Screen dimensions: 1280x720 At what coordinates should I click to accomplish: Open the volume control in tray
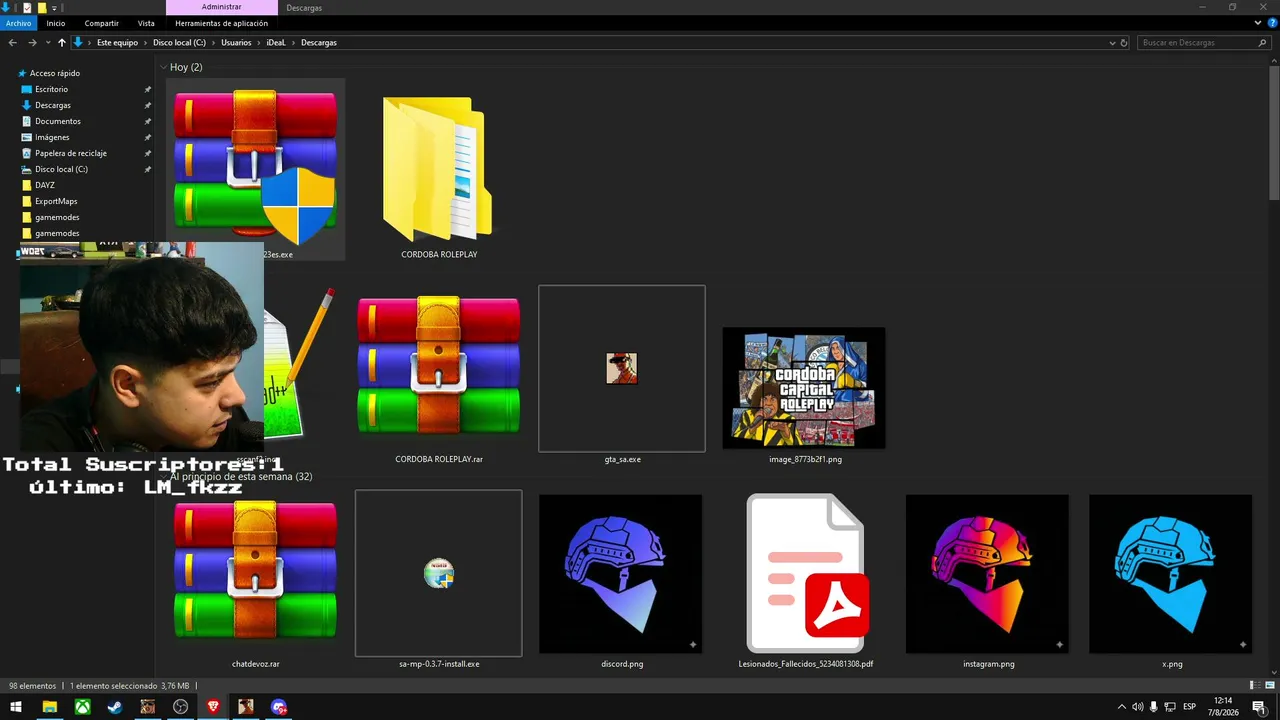point(1138,707)
